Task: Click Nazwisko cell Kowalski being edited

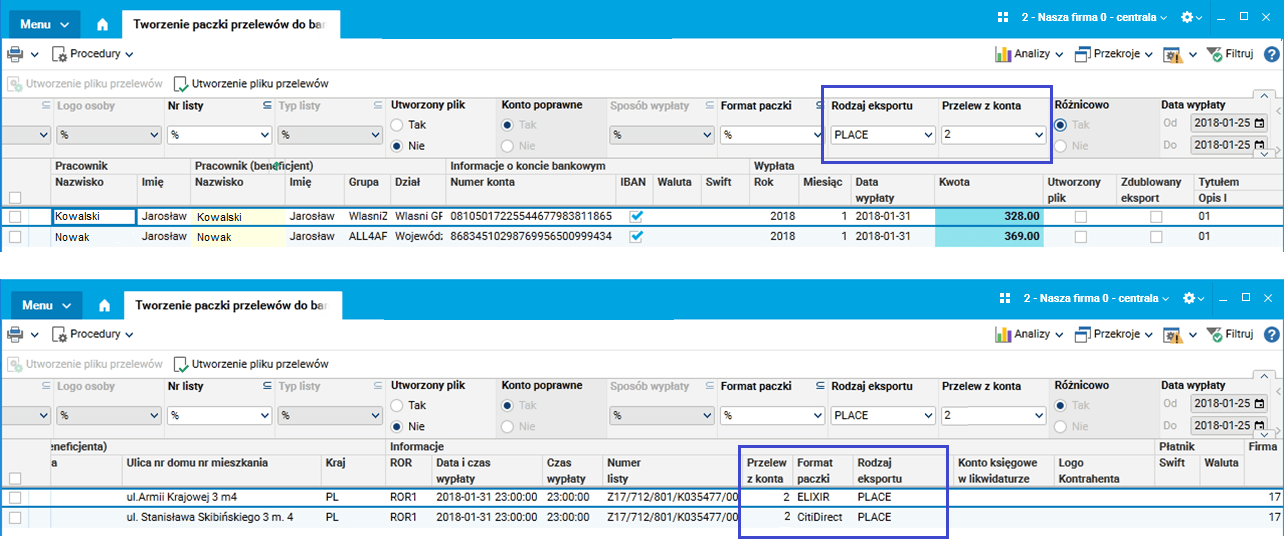Action: (x=94, y=216)
